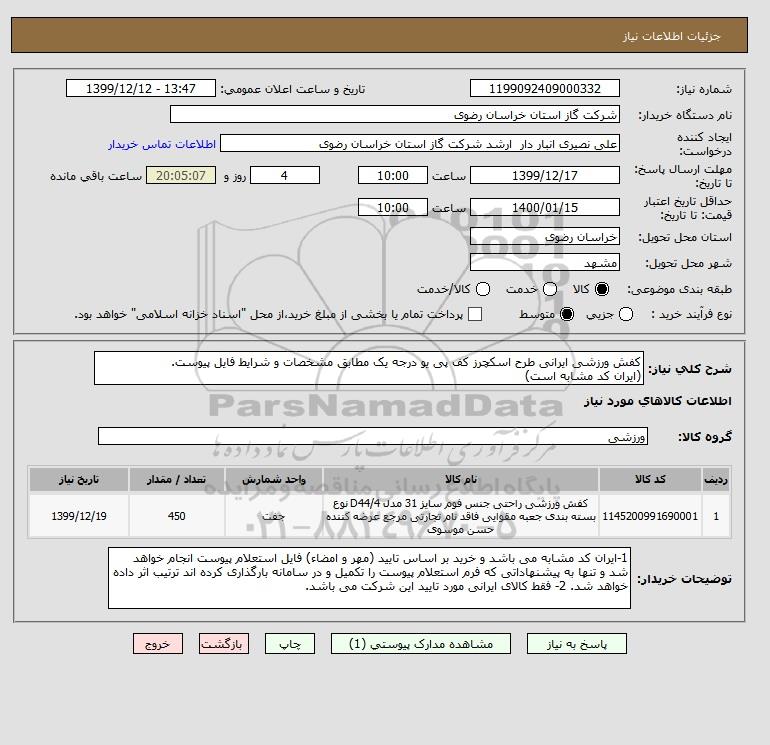This screenshot has height=745, width=770.
Task: Click the price validity date 1400/01/15
Action: click(x=545, y=208)
